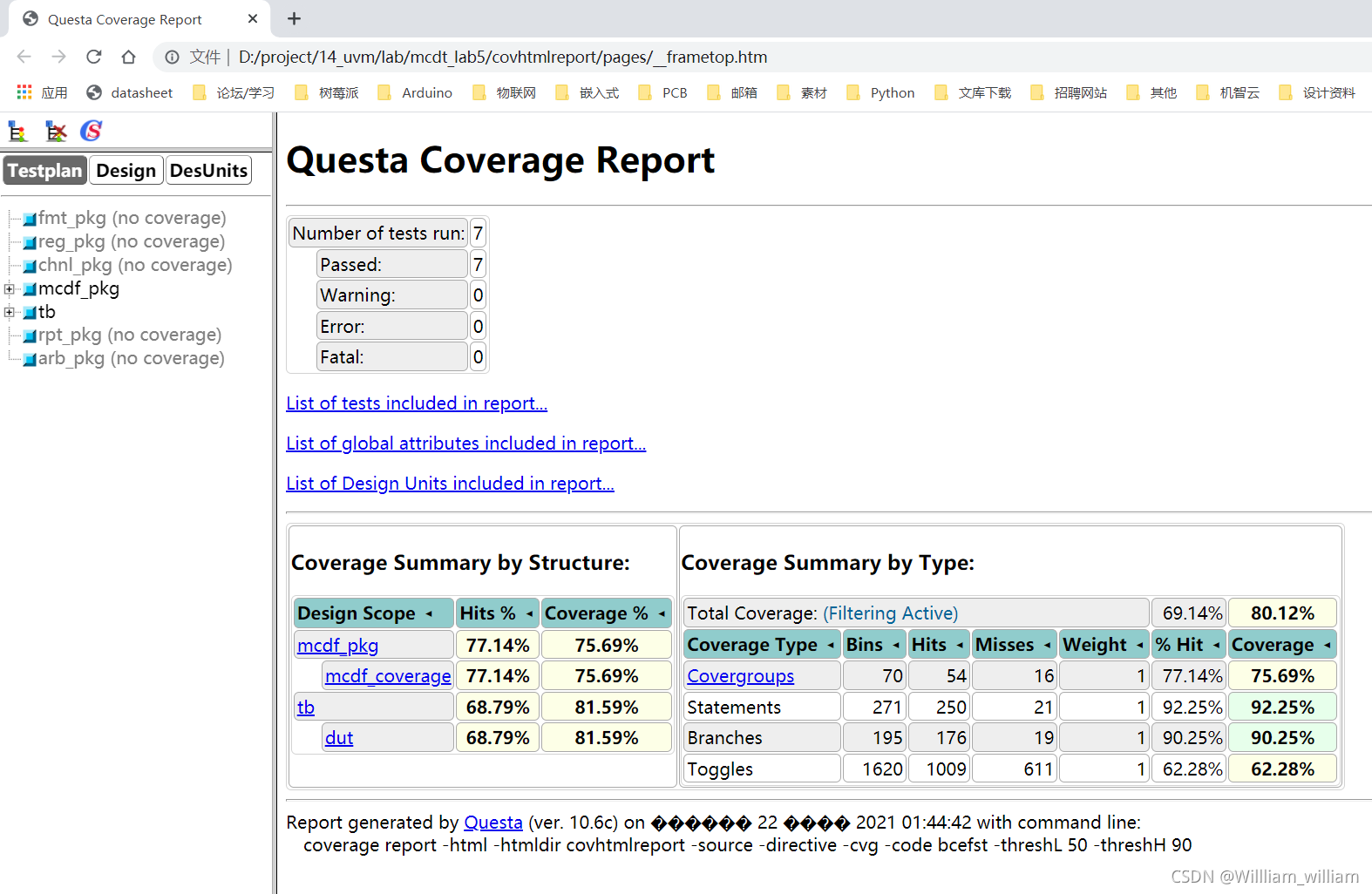
Task: Sort by Bins column arrow
Action: click(896, 646)
